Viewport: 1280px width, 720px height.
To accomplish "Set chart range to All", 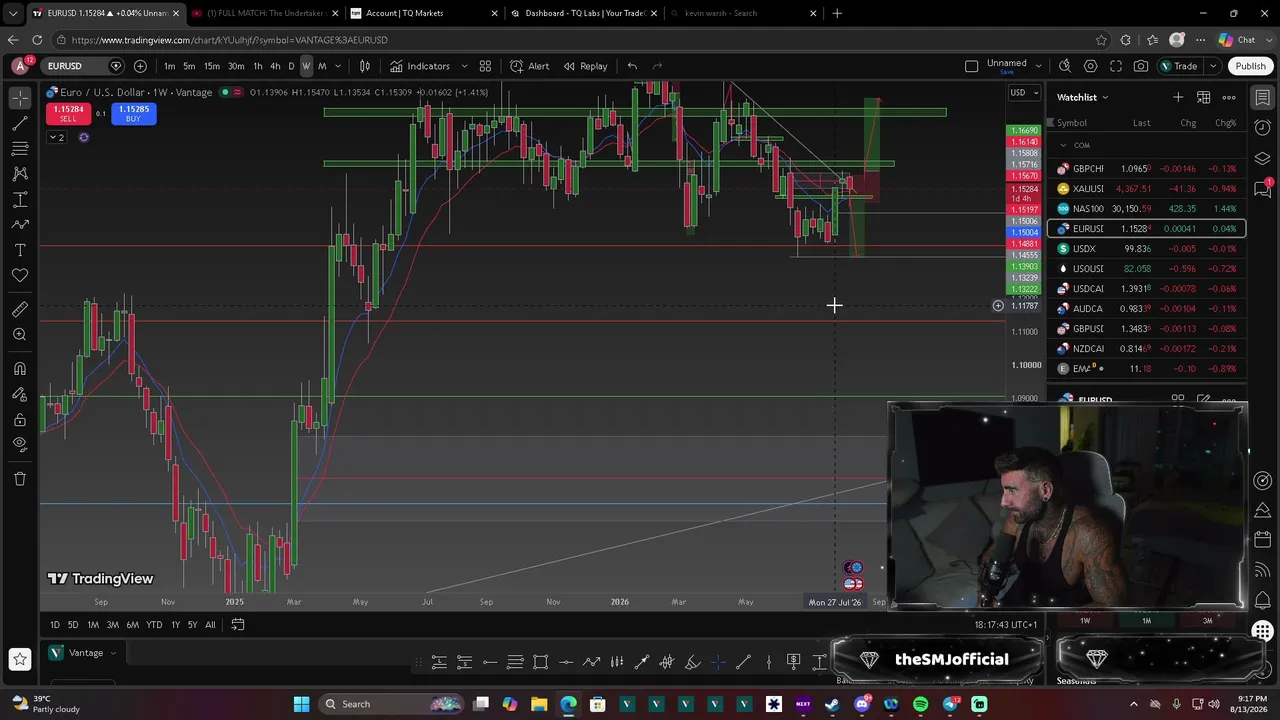I will (x=210, y=625).
